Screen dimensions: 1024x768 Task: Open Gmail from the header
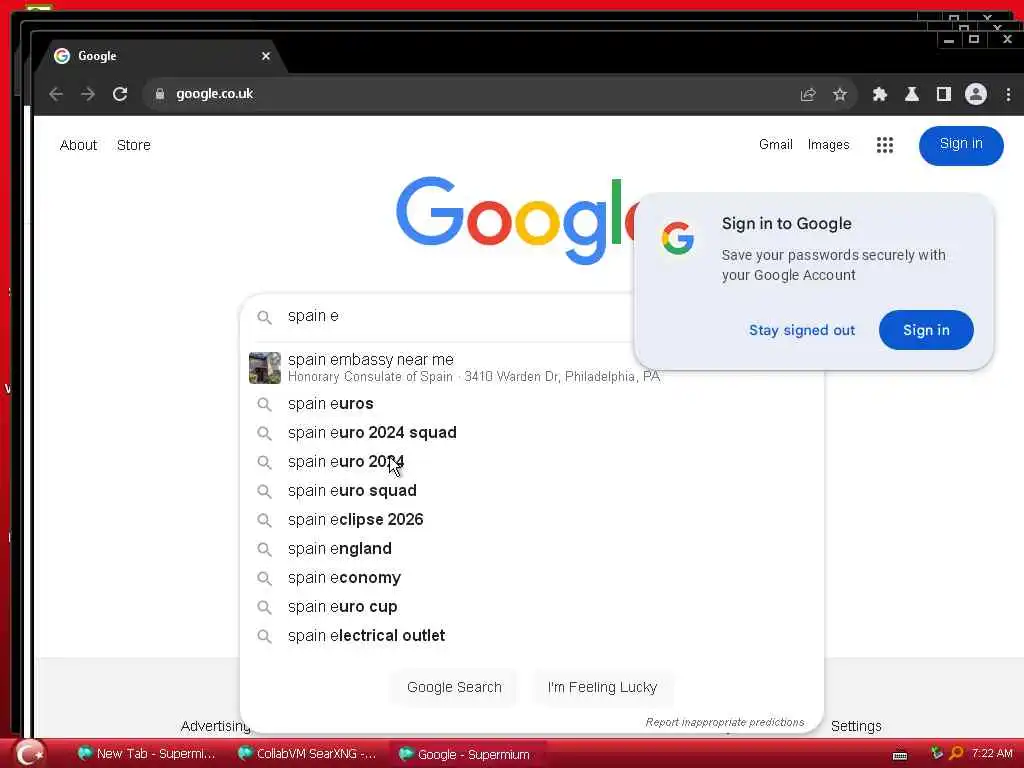(776, 144)
